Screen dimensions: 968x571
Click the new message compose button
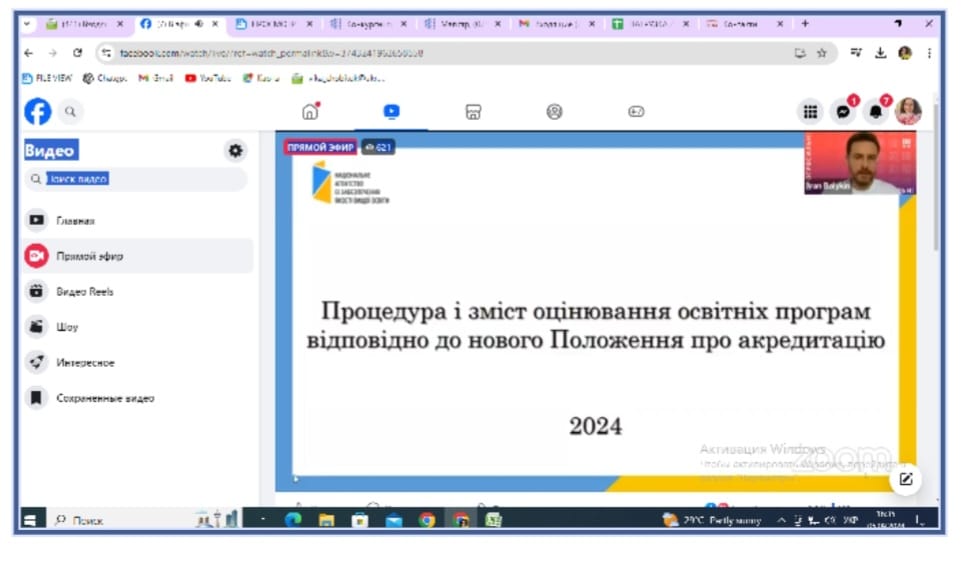coord(906,479)
